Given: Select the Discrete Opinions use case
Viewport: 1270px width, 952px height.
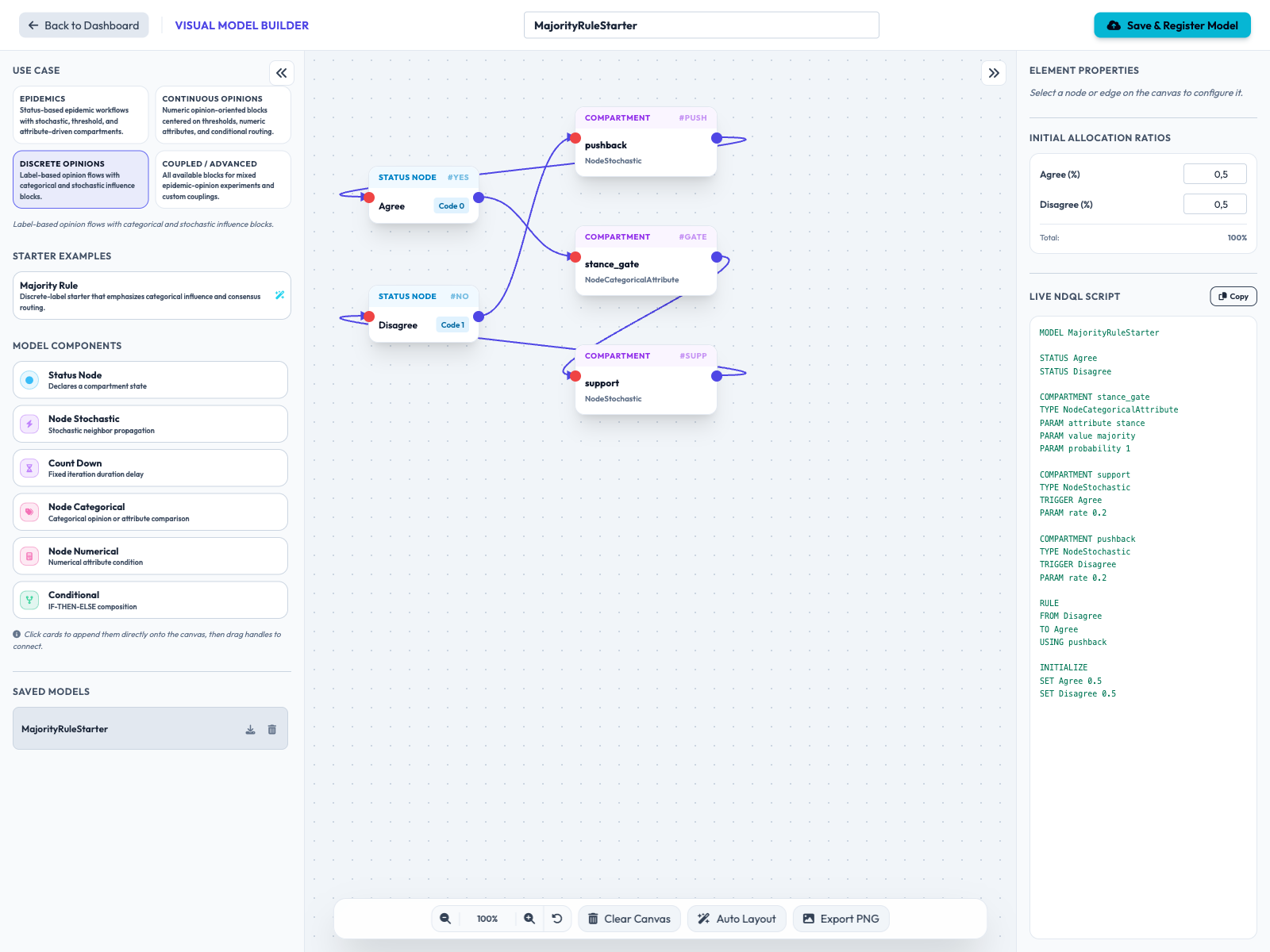Looking at the screenshot, I should 80,179.
